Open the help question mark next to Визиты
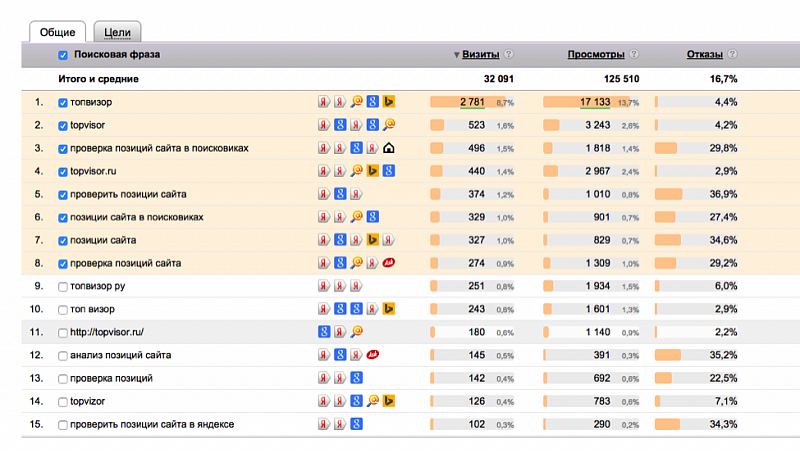This screenshot has width=800, height=453. pos(509,54)
